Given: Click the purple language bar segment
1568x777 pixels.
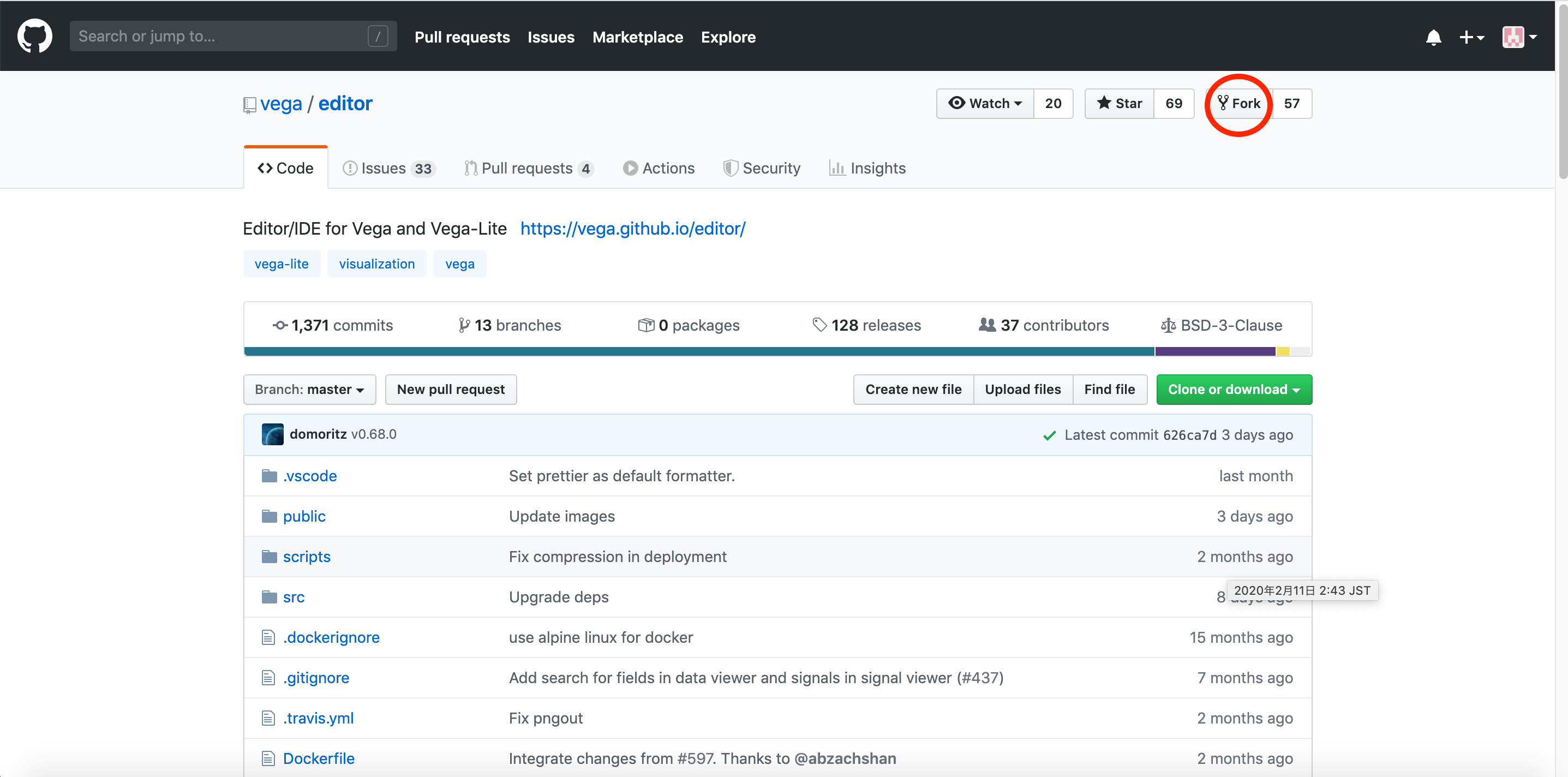Looking at the screenshot, I should (1215, 351).
